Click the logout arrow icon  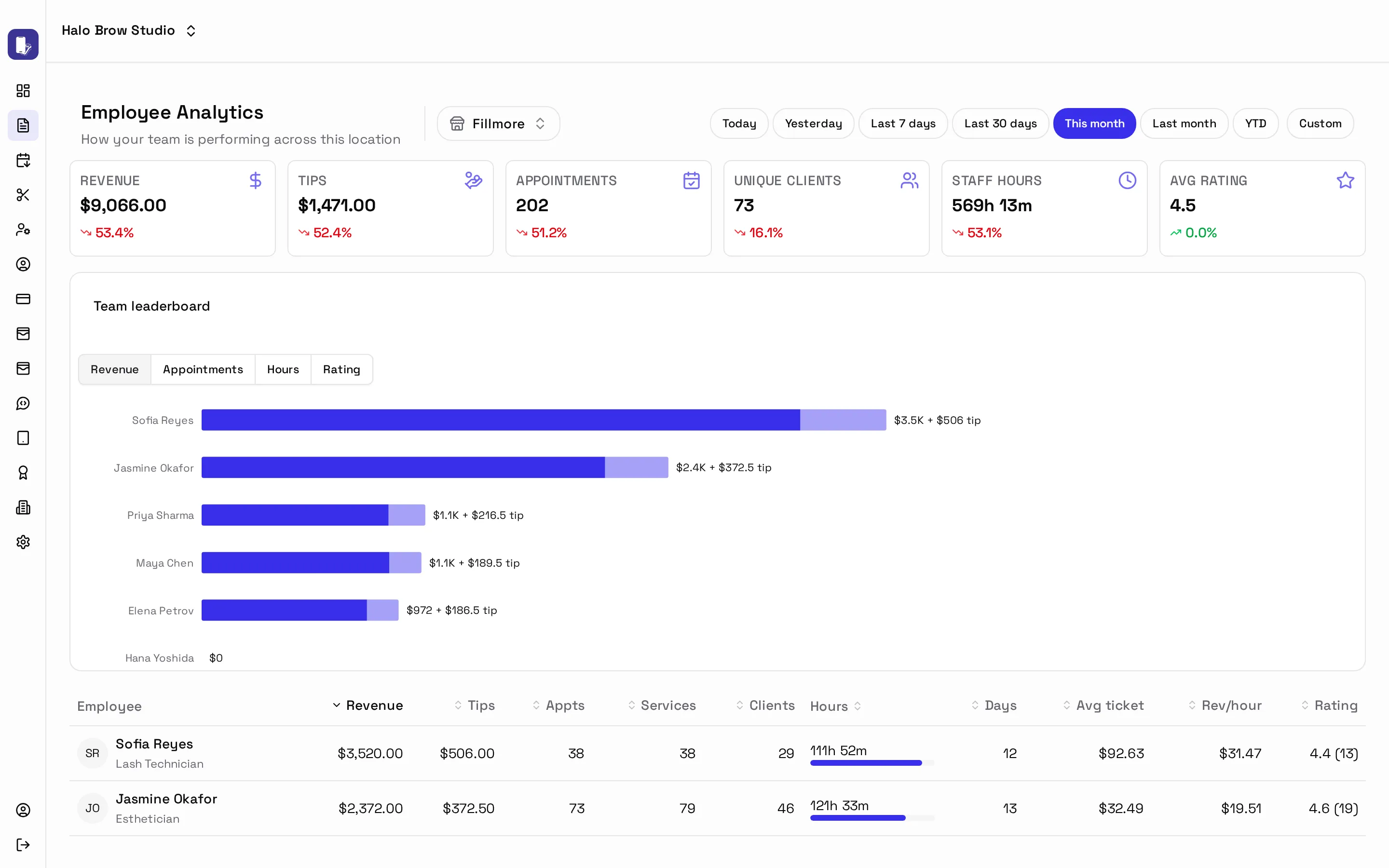tap(23, 844)
